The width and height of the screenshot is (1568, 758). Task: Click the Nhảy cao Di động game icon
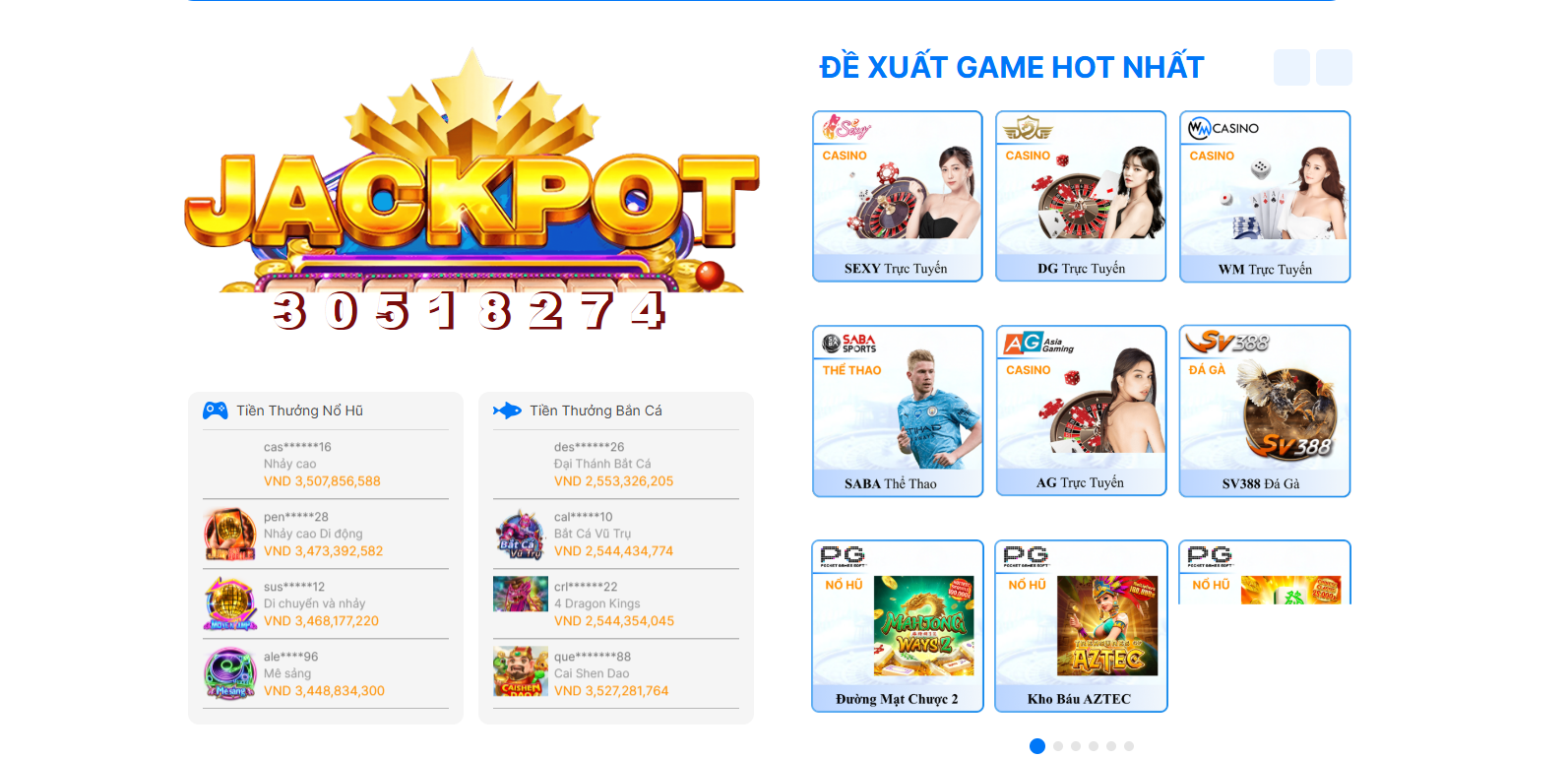(x=230, y=534)
